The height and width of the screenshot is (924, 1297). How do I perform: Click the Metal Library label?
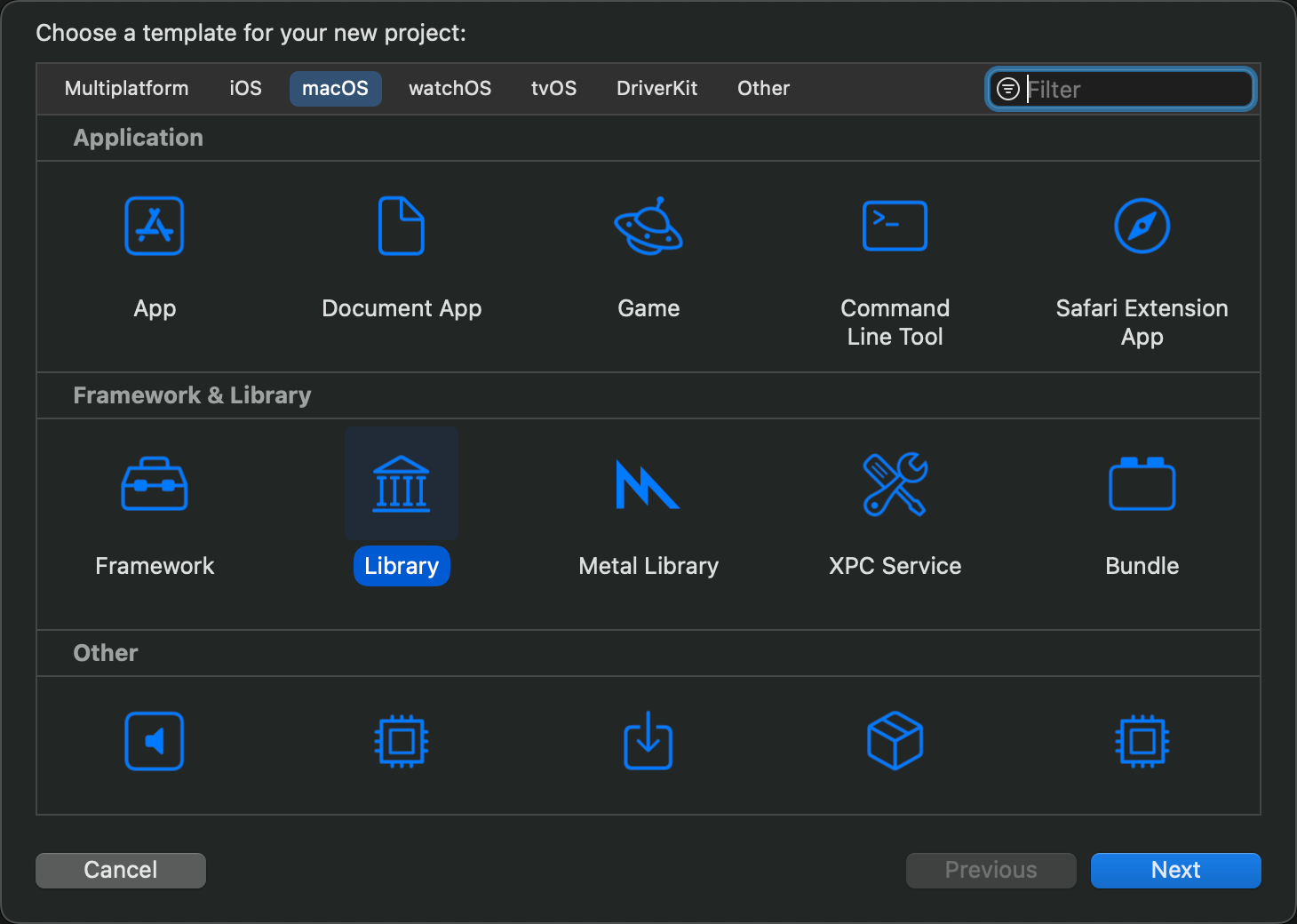click(648, 566)
